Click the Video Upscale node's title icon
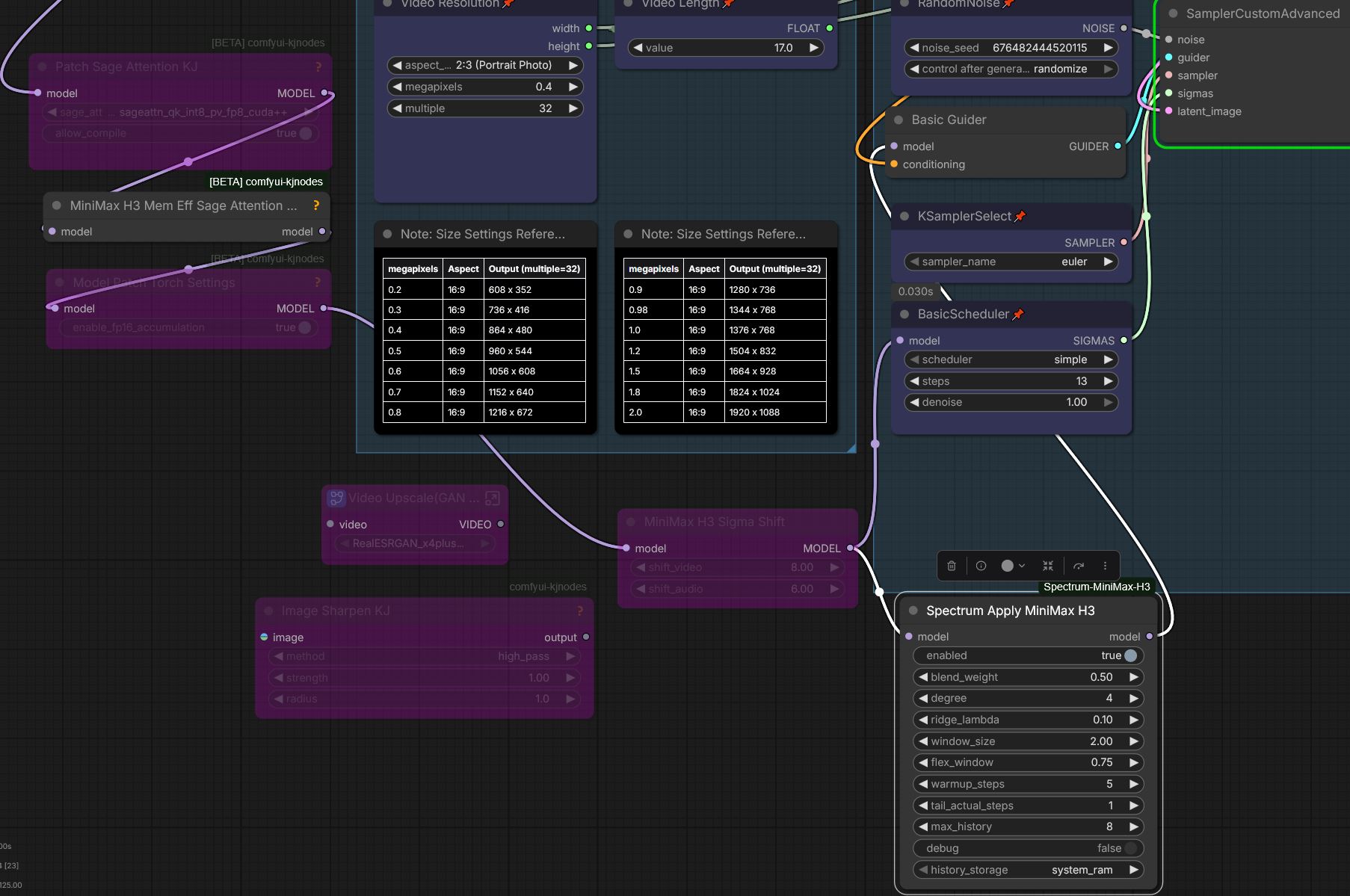The width and height of the screenshot is (1350, 896). pyautogui.click(x=336, y=498)
